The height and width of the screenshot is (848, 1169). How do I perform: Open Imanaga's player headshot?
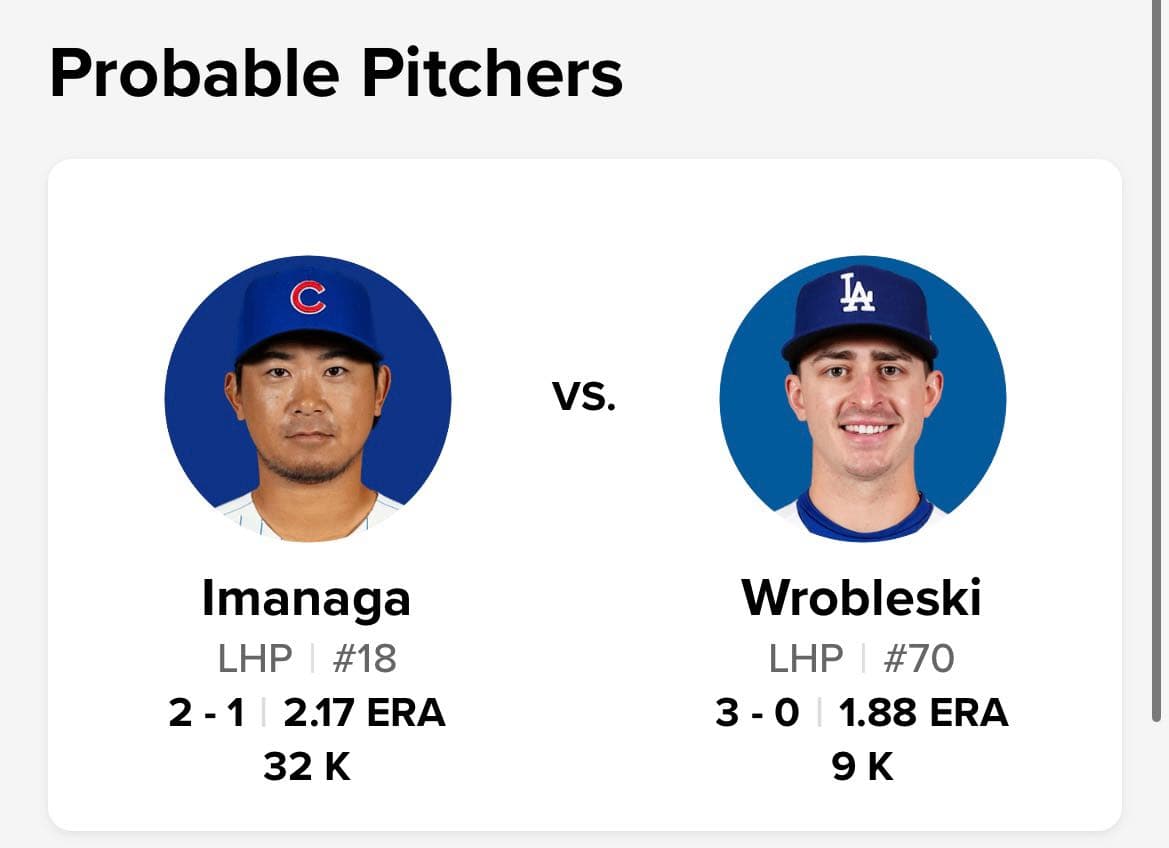click(x=308, y=398)
